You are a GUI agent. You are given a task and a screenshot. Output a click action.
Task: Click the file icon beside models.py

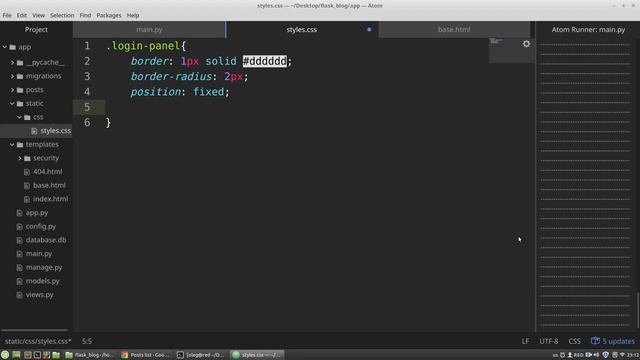click(19, 281)
